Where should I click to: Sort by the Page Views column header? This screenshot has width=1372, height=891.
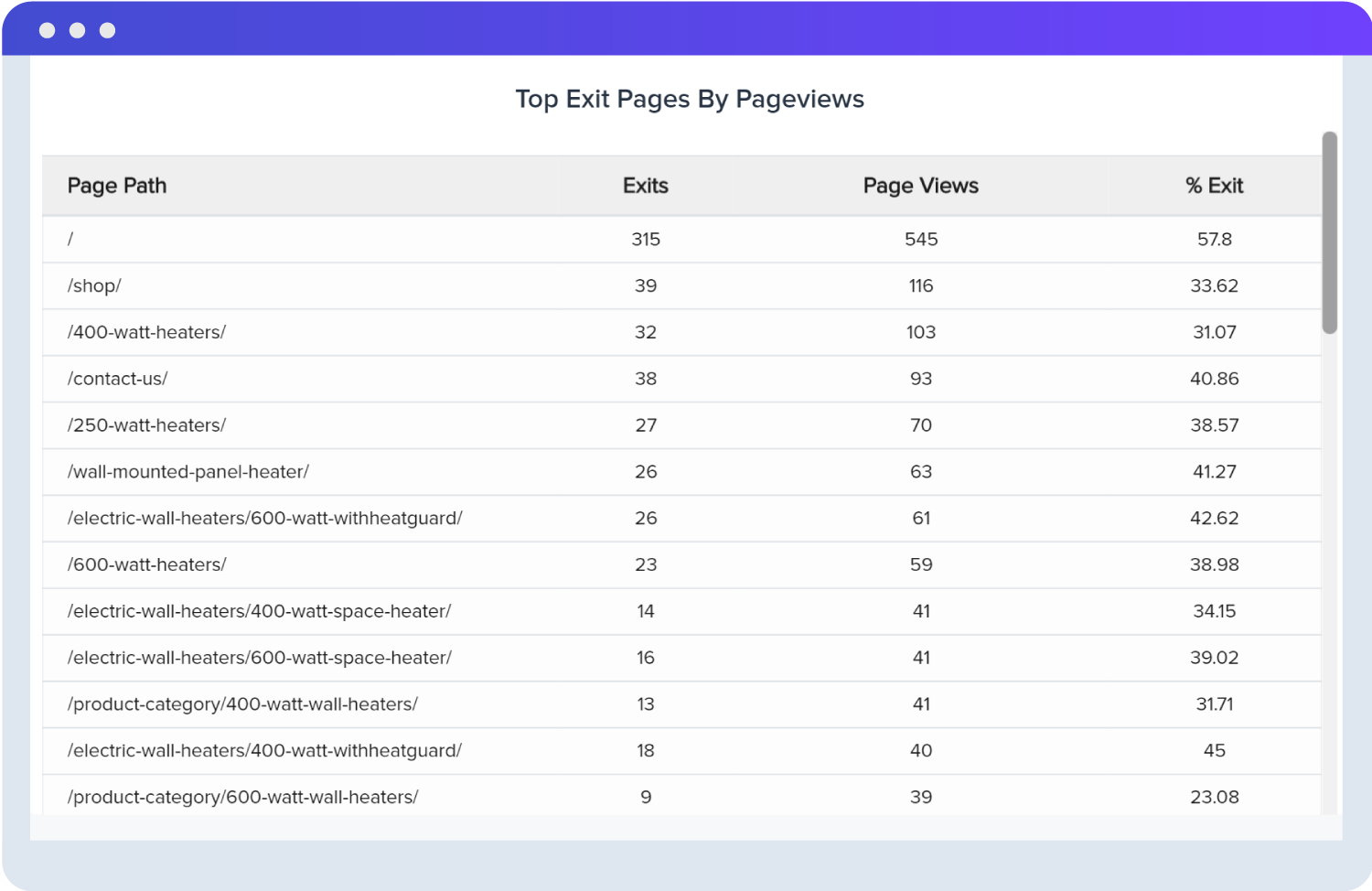(x=921, y=186)
